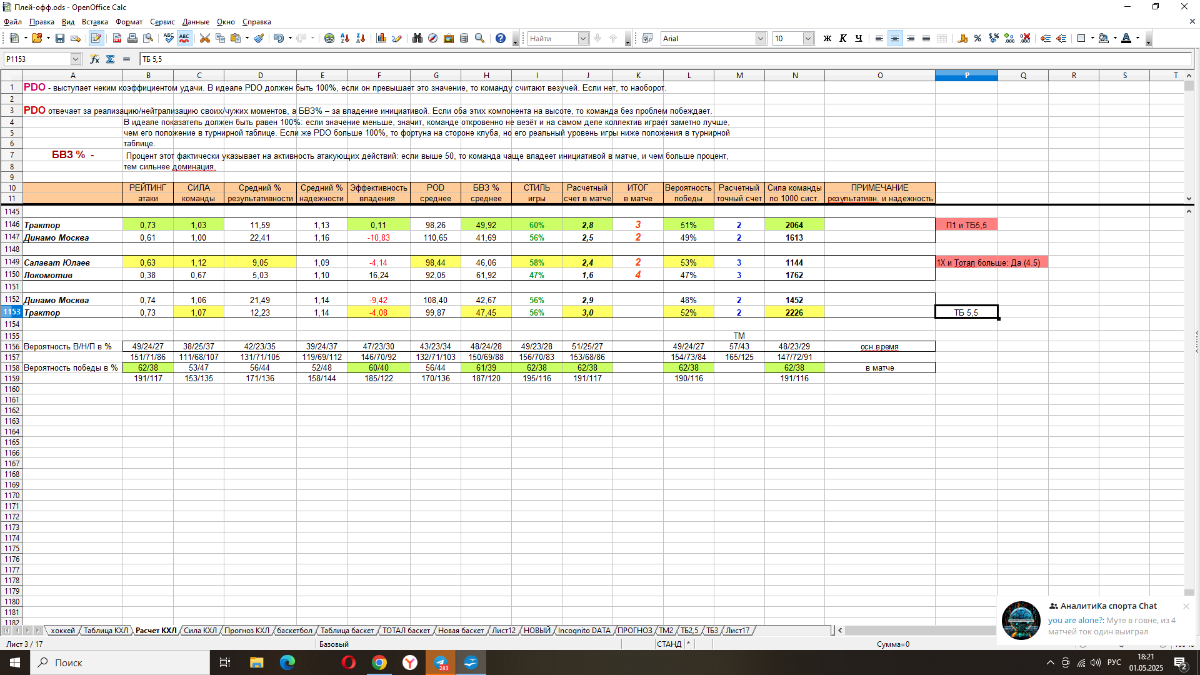1200x675 pixels.
Task: Switch to ТОТАЛ баскет sheet tab
Action: point(405,631)
